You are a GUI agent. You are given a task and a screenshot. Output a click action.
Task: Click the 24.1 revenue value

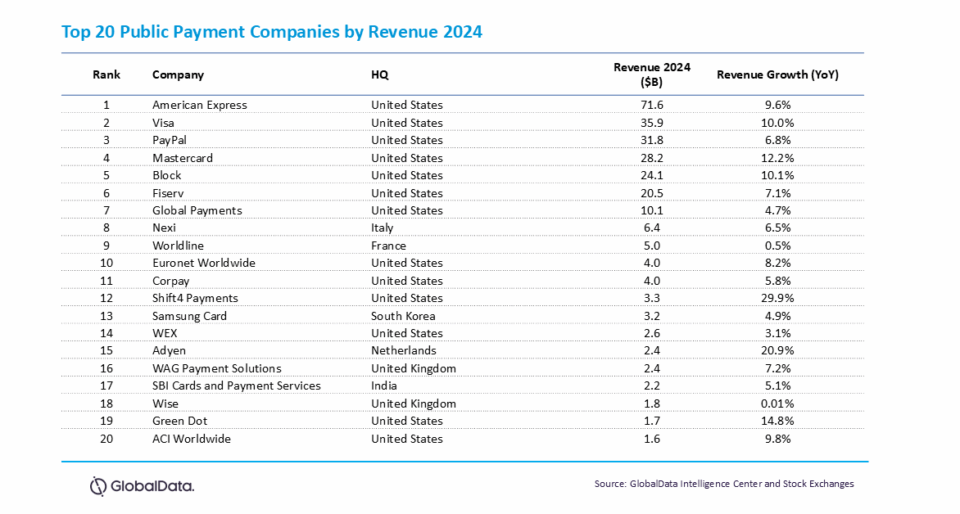click(x=652, y=175)
